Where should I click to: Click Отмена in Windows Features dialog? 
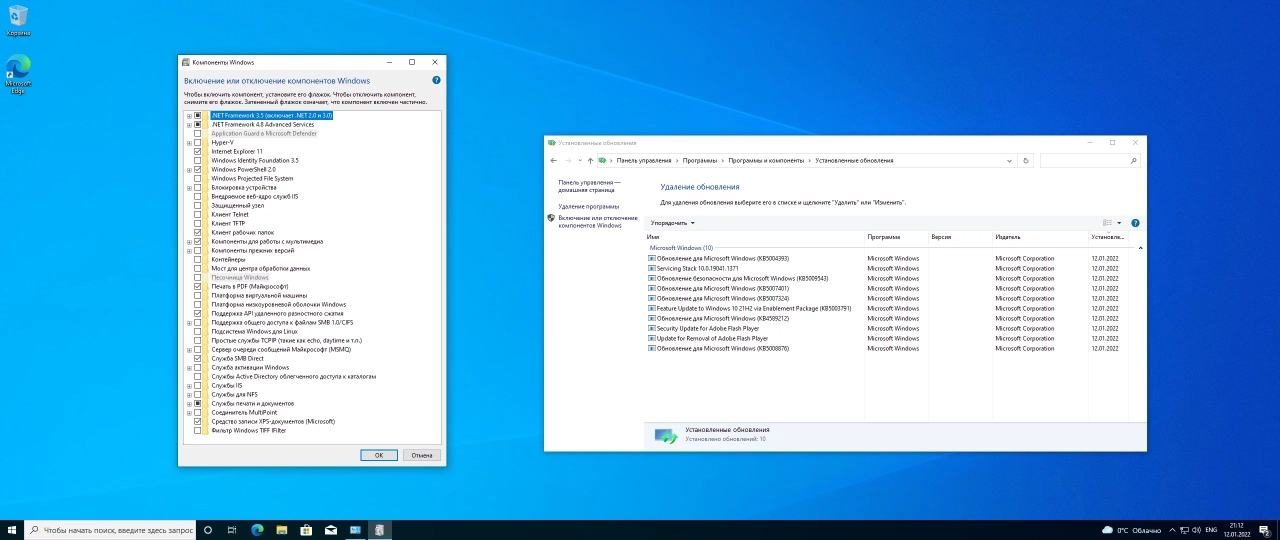click(422, 455)
